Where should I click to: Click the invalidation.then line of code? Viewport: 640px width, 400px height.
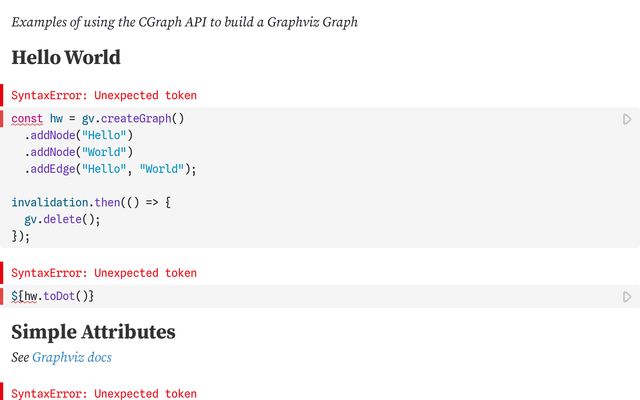coord(91,202)
